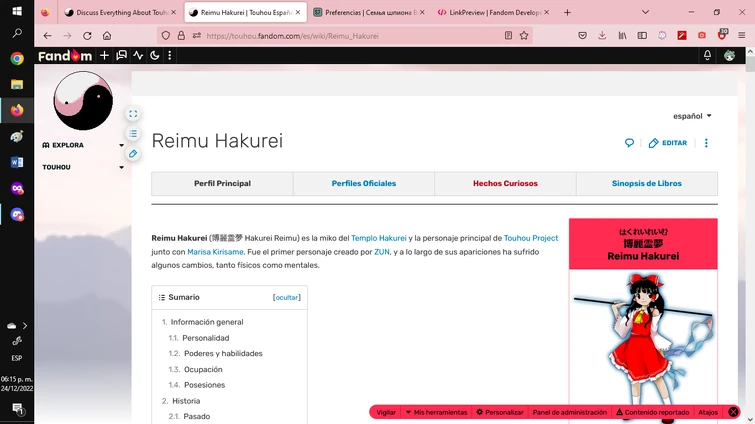Go to Firefox home page
Screen dimensions: 755x424
tap(107, 36)
